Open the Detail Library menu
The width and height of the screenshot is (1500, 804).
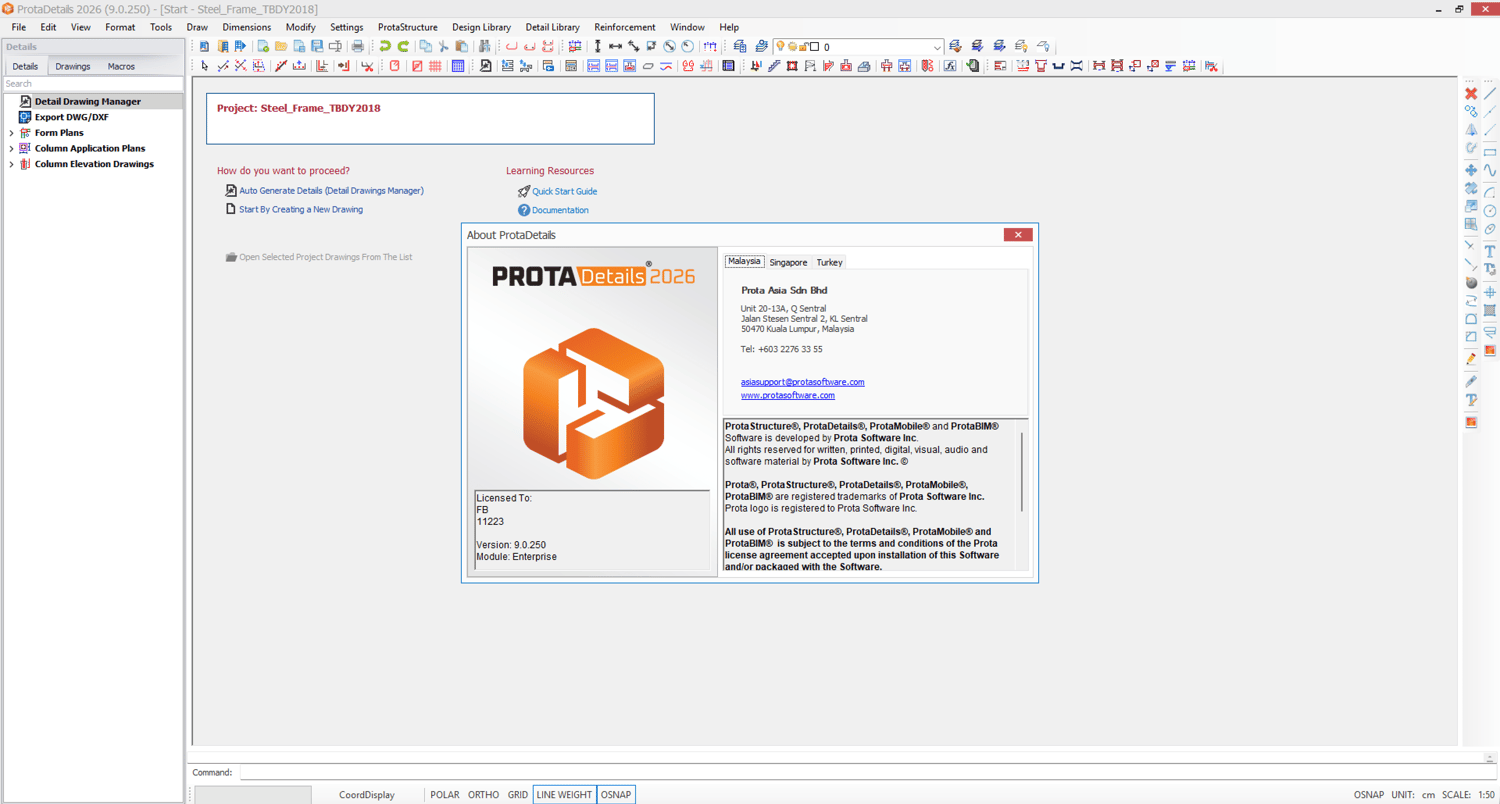[553, 27]
